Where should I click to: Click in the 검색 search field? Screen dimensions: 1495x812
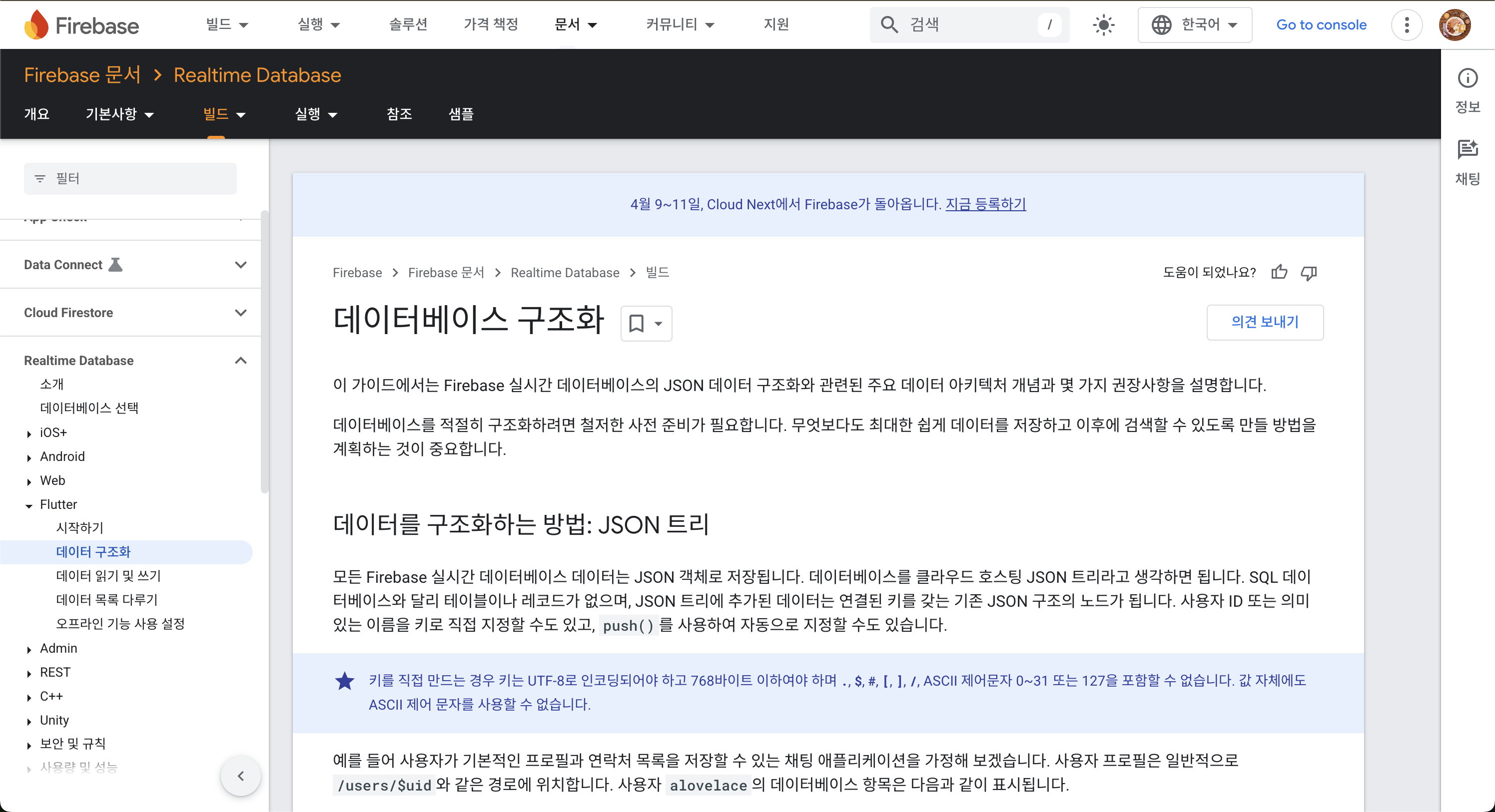tap(969, 25)
